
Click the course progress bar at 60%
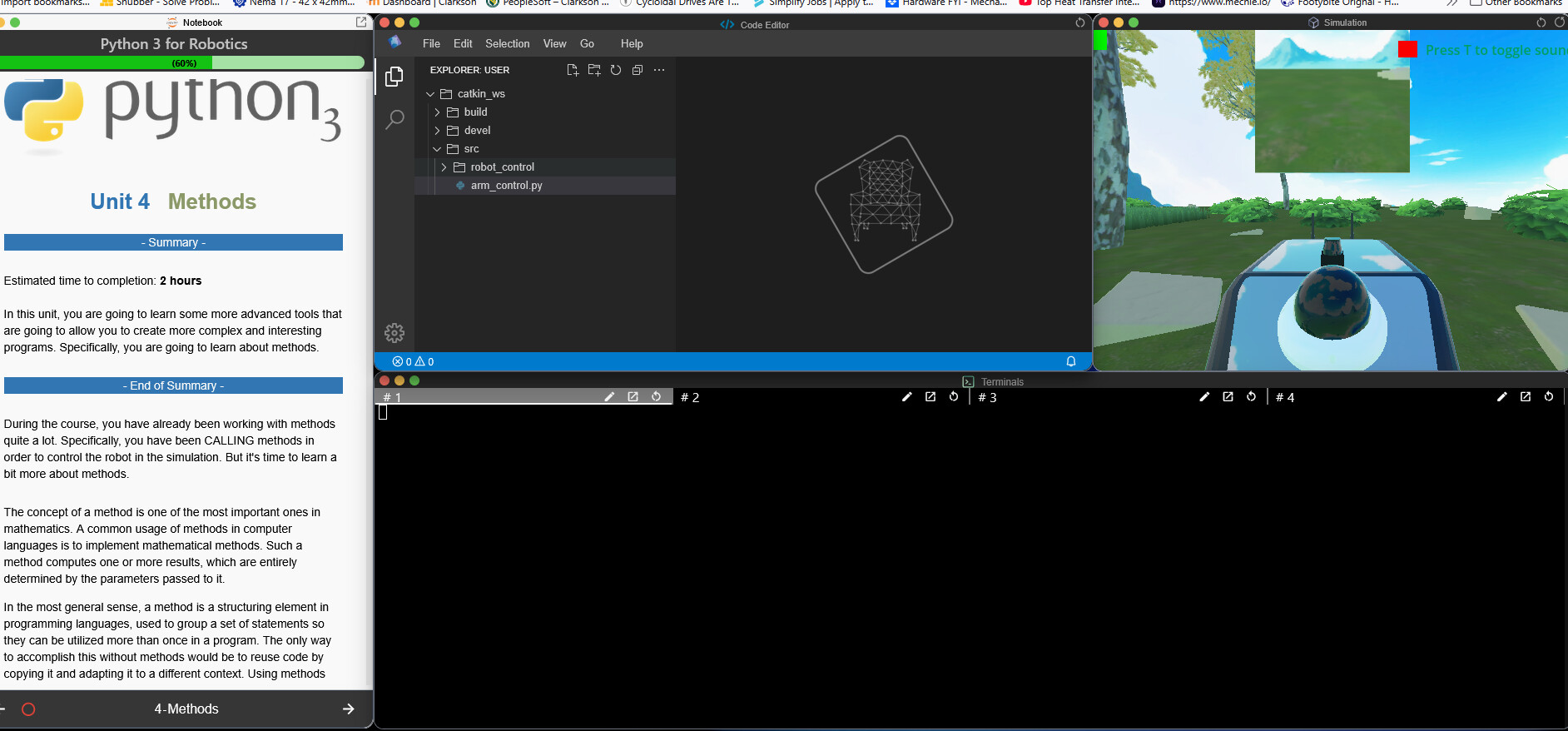pyautogui.click(x=183, y=63)
